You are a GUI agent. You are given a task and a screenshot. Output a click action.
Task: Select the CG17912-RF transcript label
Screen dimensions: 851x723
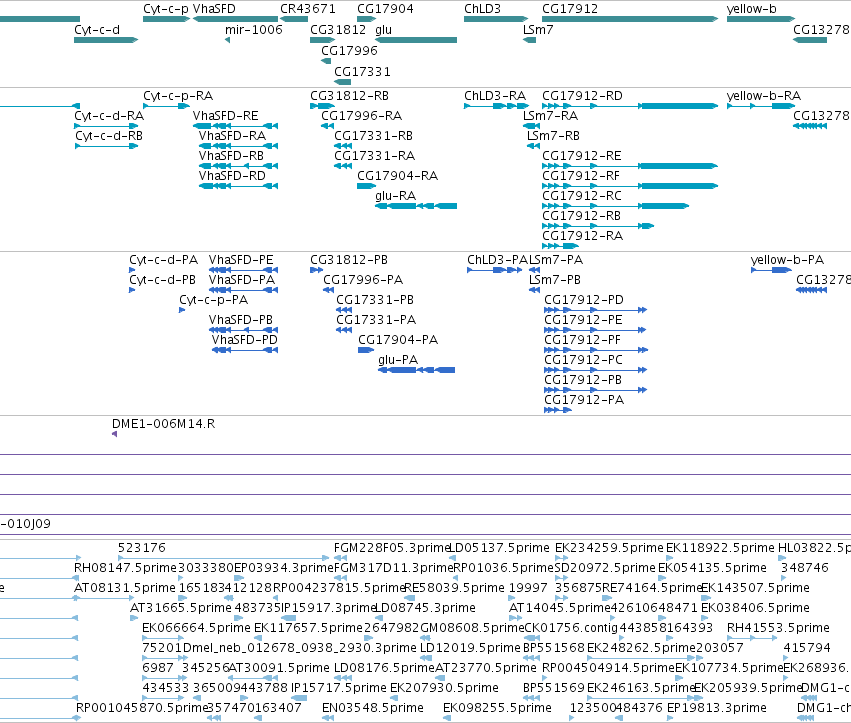point(581,176)
